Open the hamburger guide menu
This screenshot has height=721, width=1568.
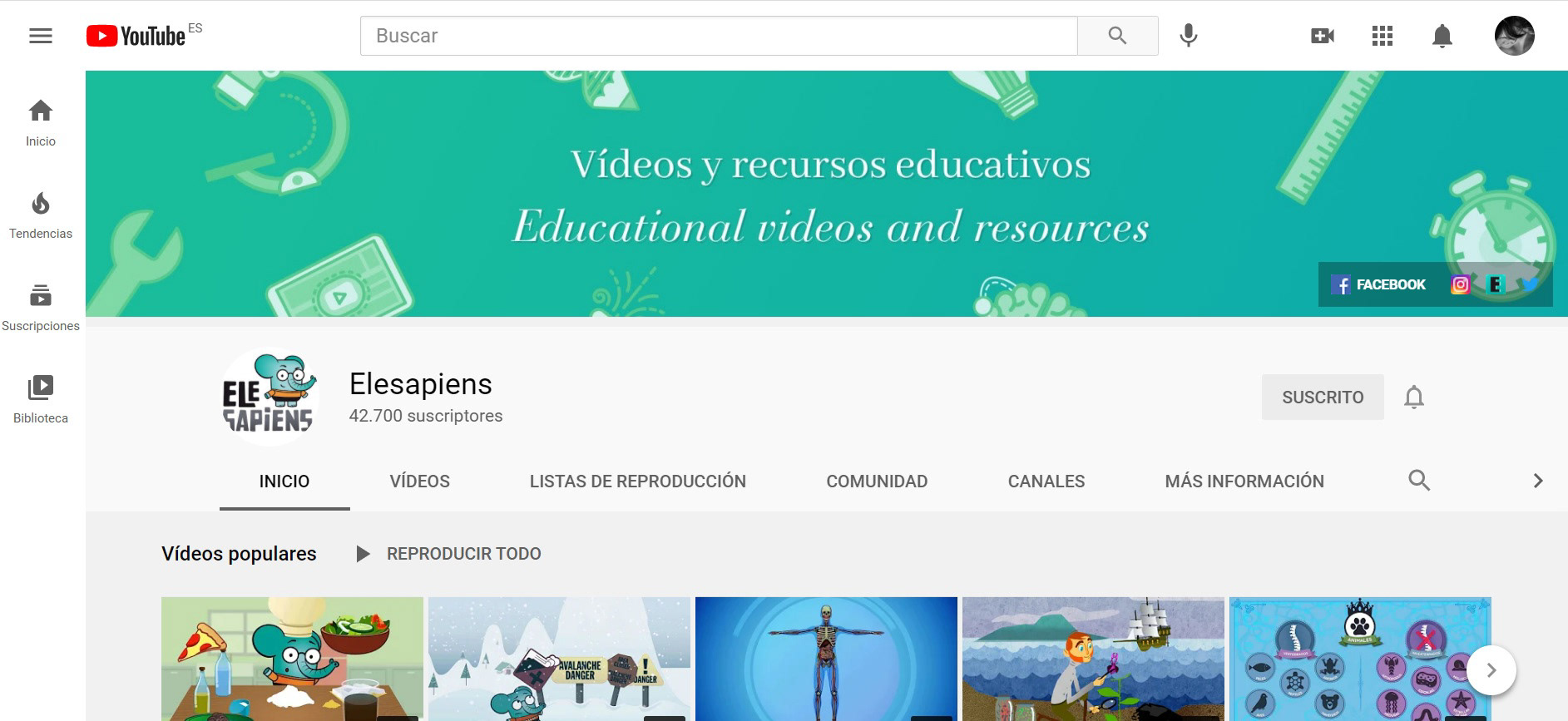point(41,36)
